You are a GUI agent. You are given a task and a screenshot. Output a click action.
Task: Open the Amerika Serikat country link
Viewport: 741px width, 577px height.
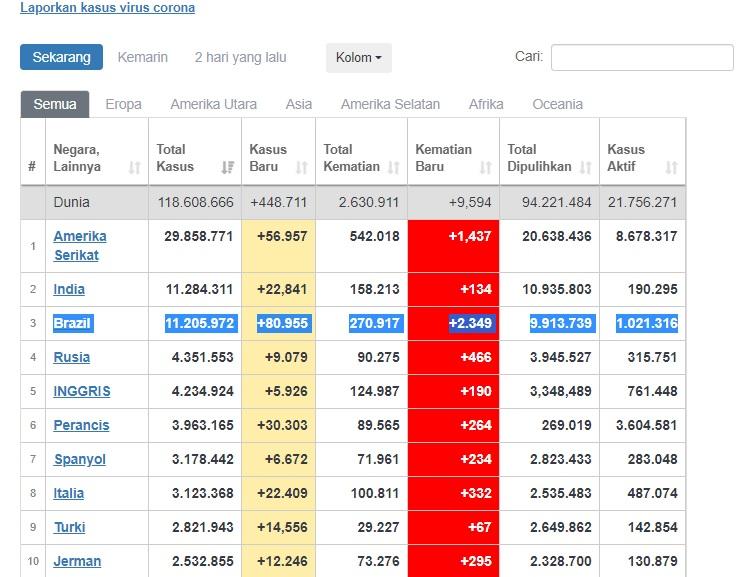80,245
